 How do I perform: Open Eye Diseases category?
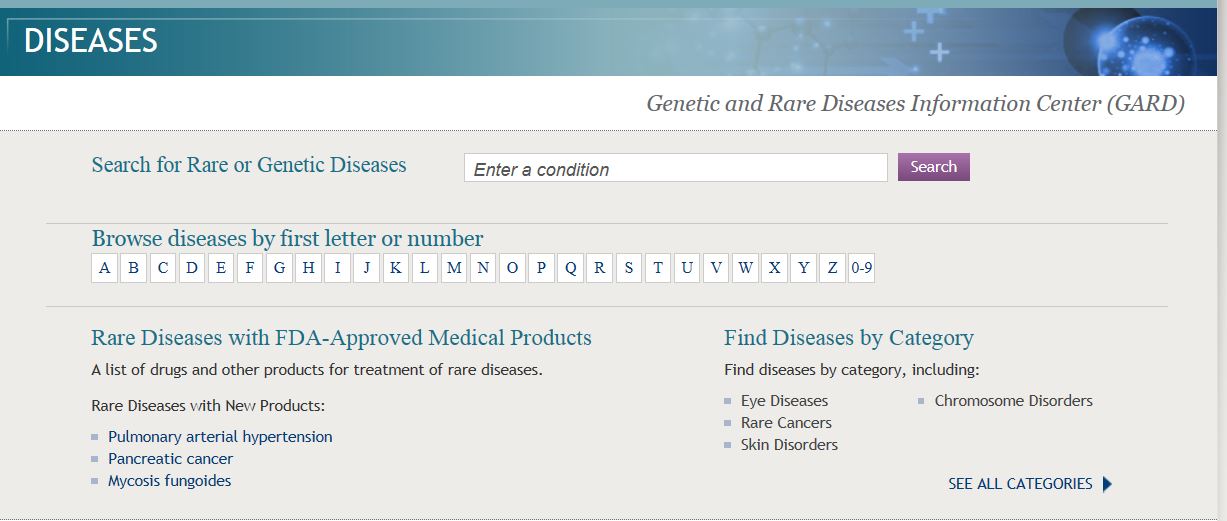tap(784, 401)
